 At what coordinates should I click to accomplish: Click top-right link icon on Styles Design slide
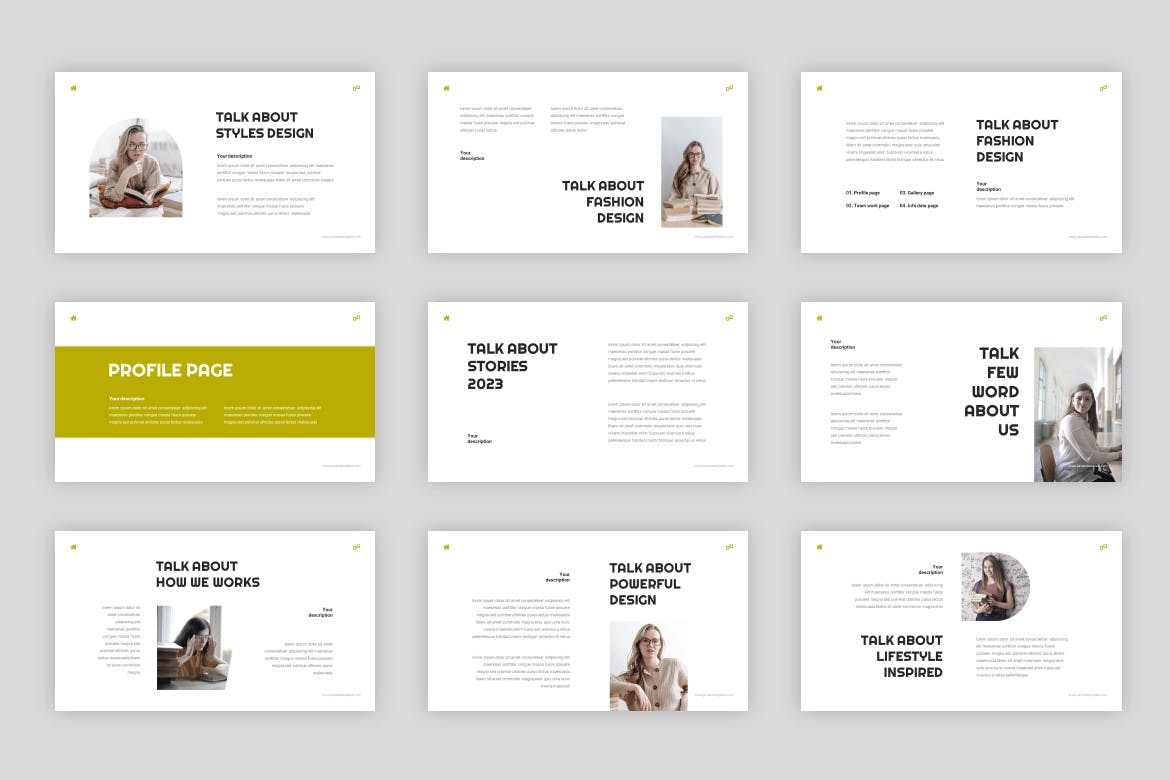(x=356, y=88)
